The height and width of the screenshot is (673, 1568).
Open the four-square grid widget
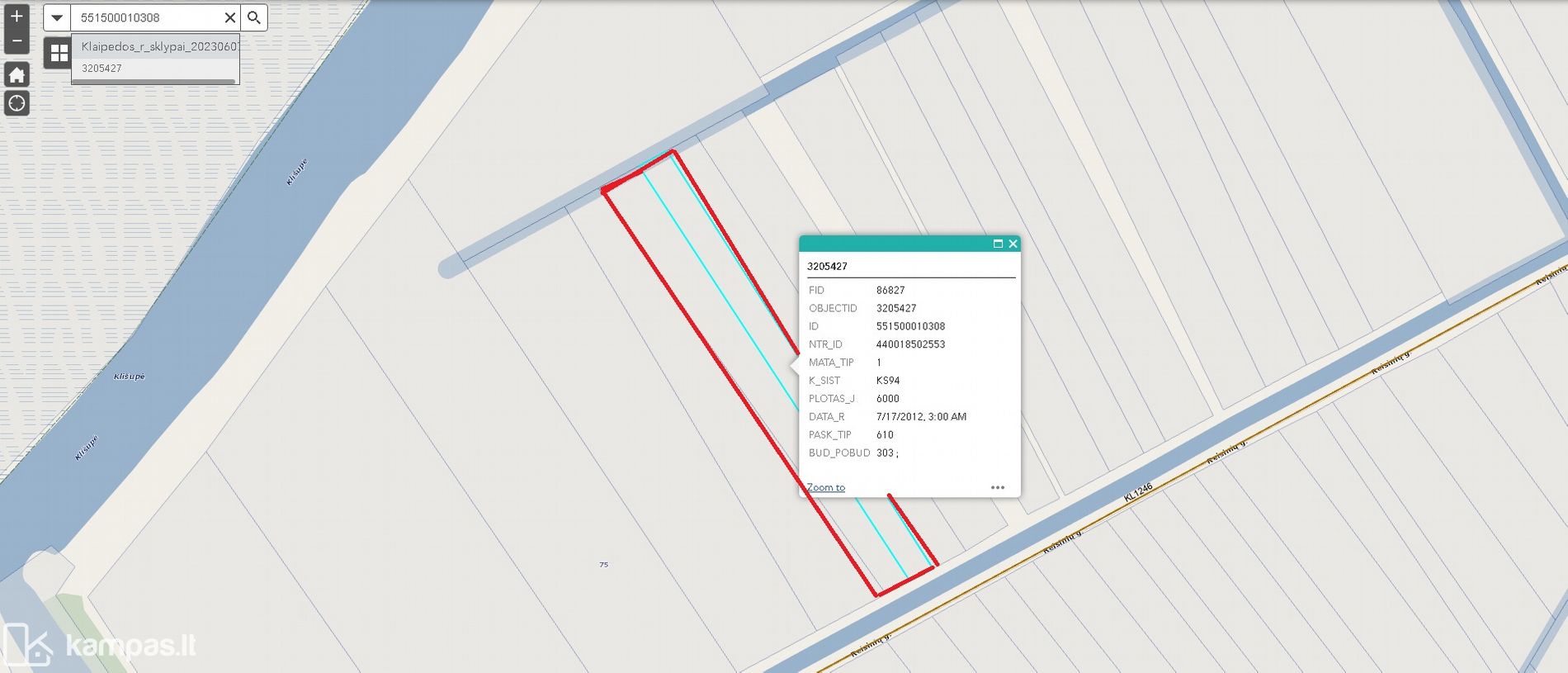coord(59,54)
